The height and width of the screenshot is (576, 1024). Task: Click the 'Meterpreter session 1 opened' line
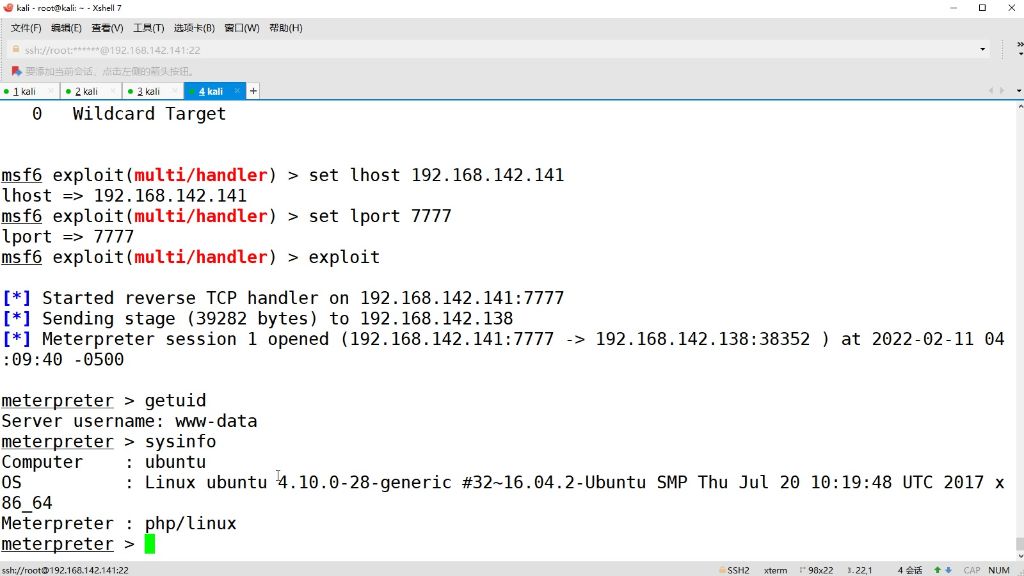[x=503, y=349]
